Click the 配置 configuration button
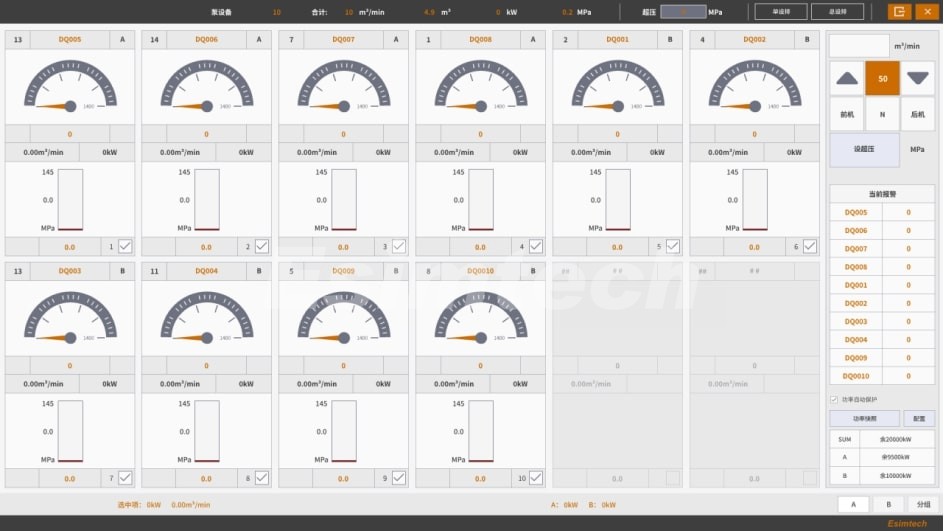 (918, 418)
